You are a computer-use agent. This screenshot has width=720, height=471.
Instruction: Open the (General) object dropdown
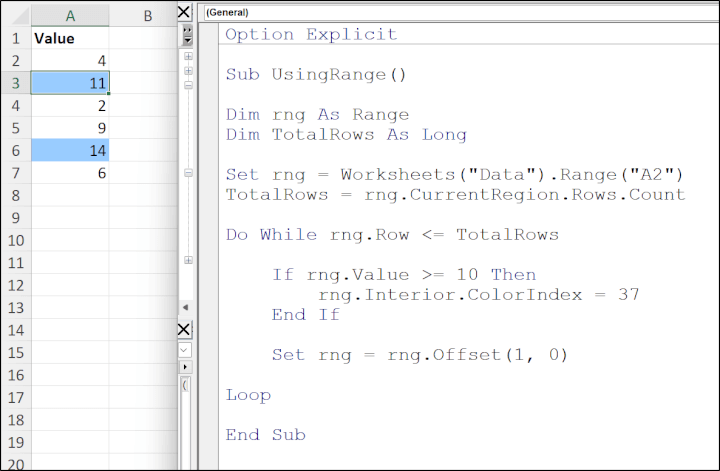pyautogui.click(x=461, y=12)
